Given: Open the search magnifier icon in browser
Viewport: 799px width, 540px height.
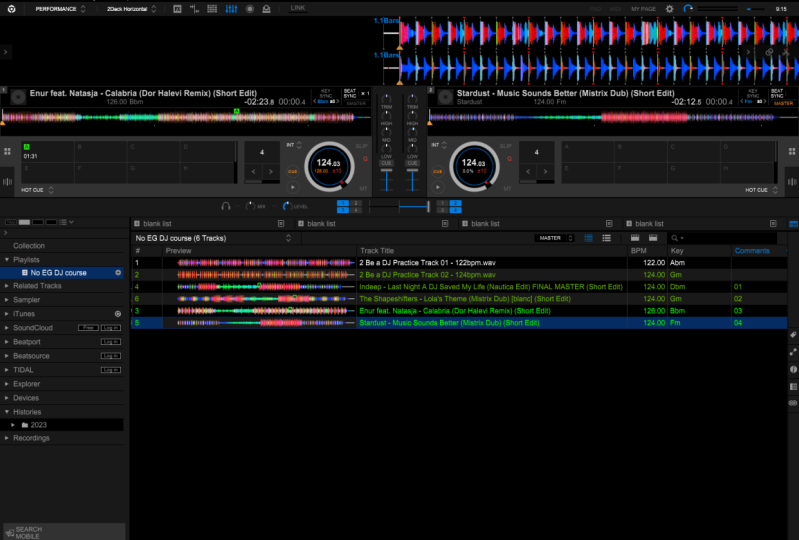Looking at the screenshot, I should [x=675, y=238].
